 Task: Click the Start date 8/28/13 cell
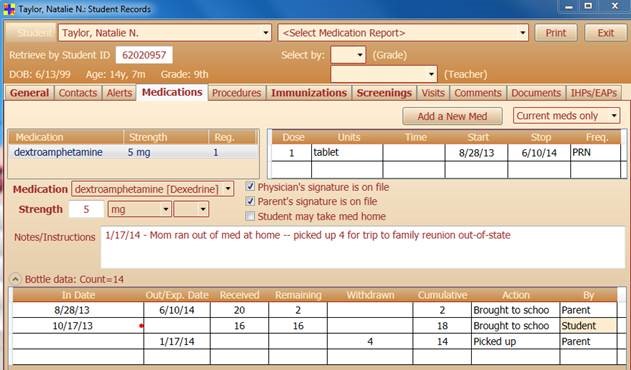click(x=476, y=153)
